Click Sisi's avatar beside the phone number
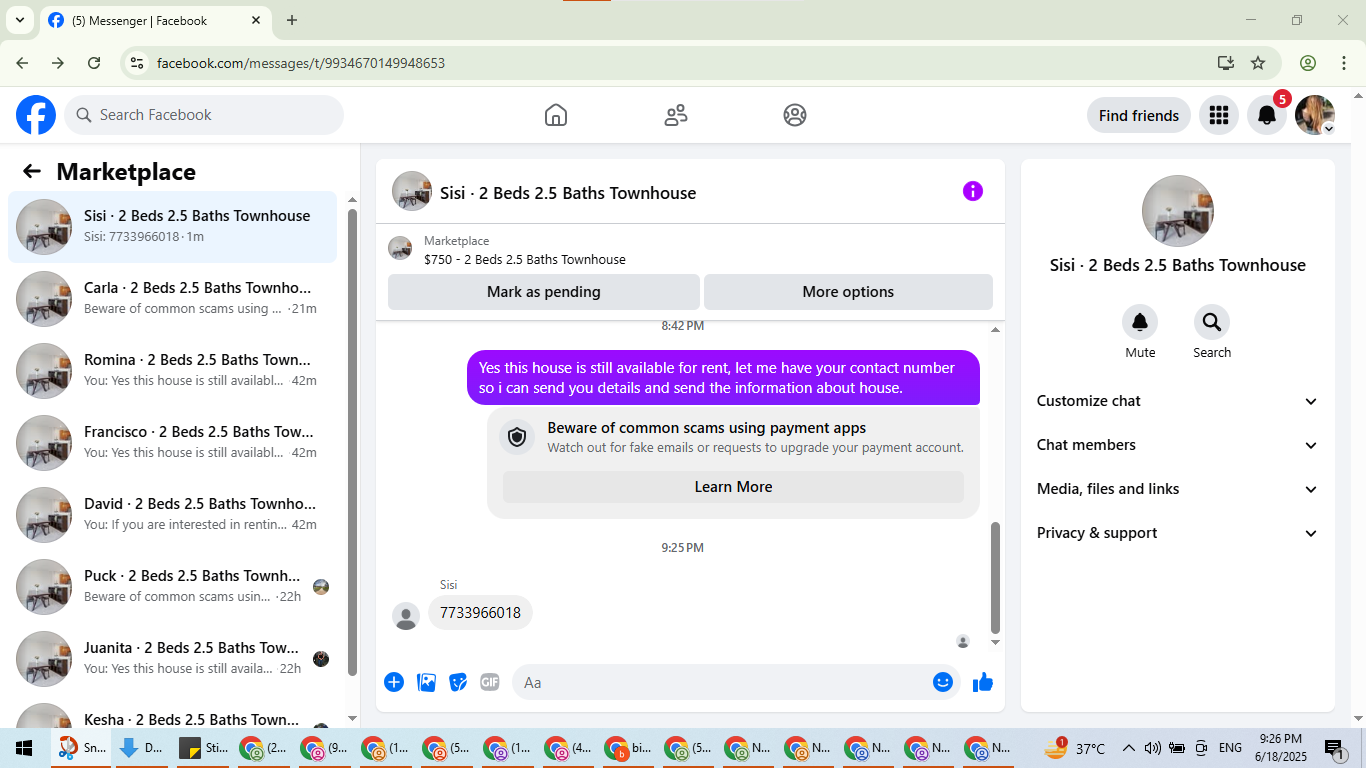This screenshot has height=768, width=1366. [406, 616]
